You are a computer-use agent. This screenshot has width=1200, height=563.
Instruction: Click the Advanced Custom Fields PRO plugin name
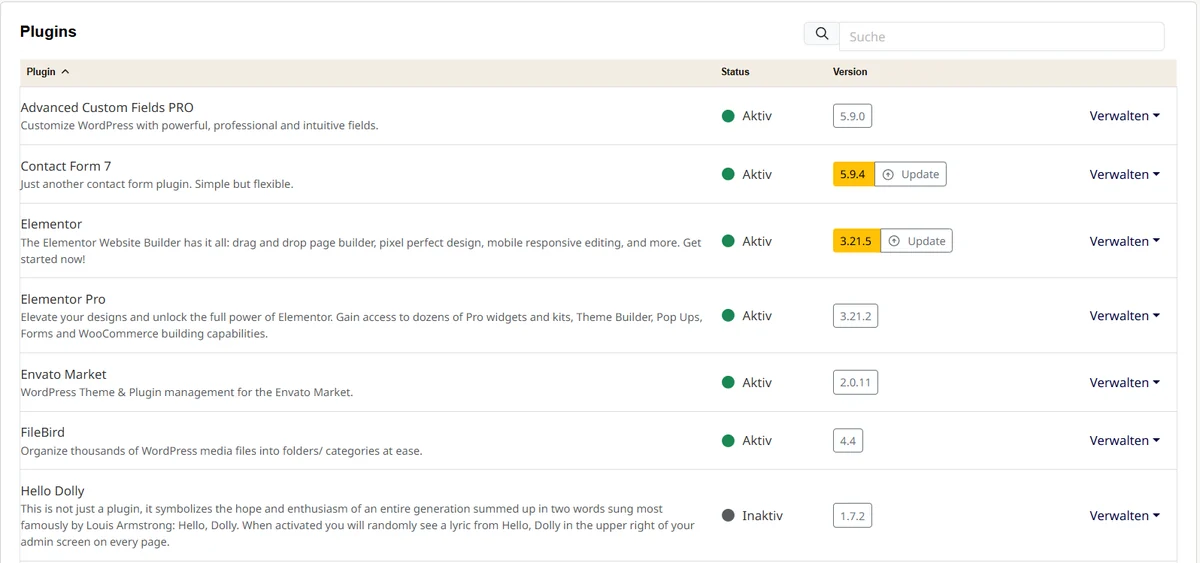pyautogui.click(x=107, y=107)
